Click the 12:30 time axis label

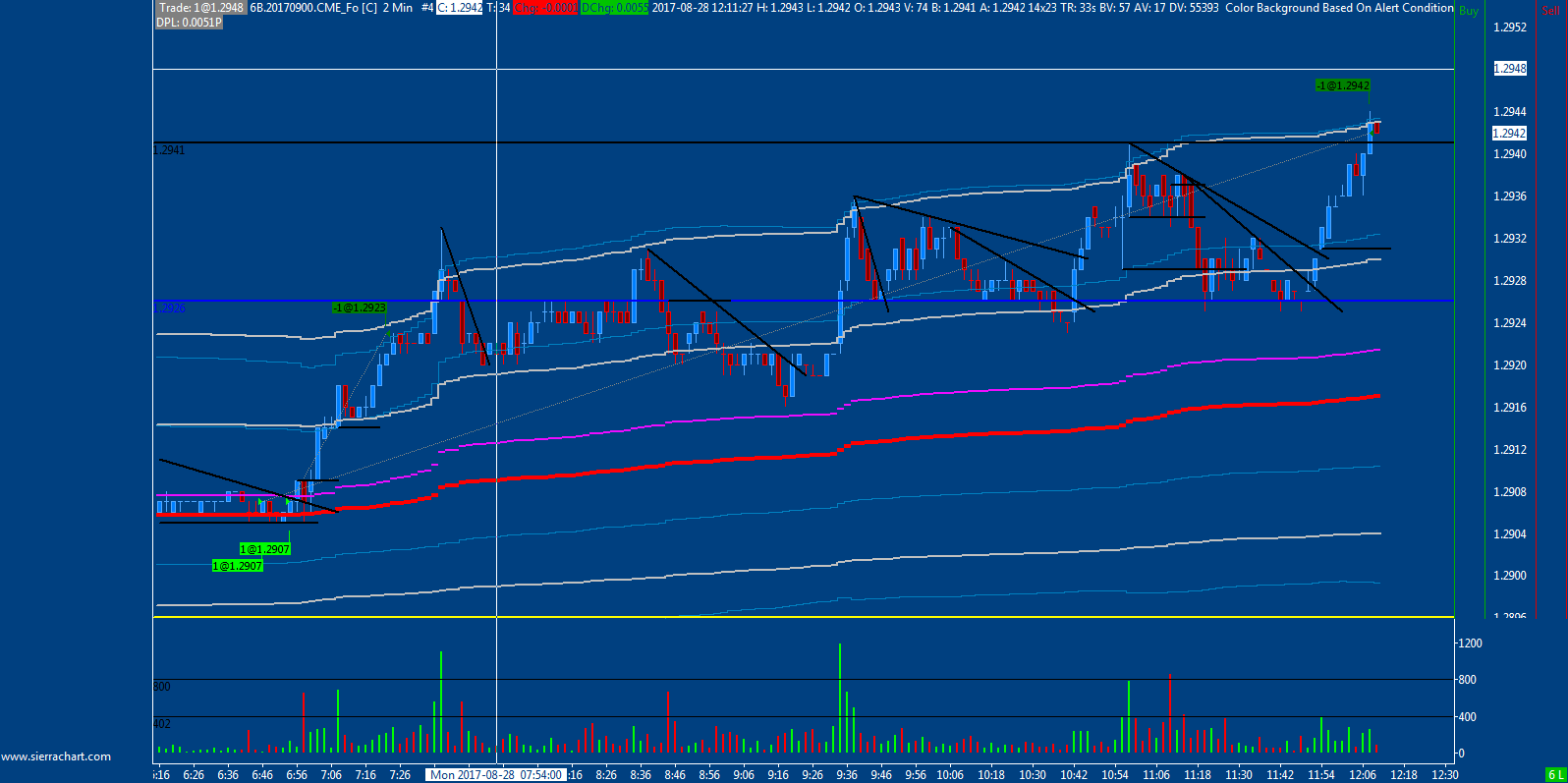tap(1445, 775)
